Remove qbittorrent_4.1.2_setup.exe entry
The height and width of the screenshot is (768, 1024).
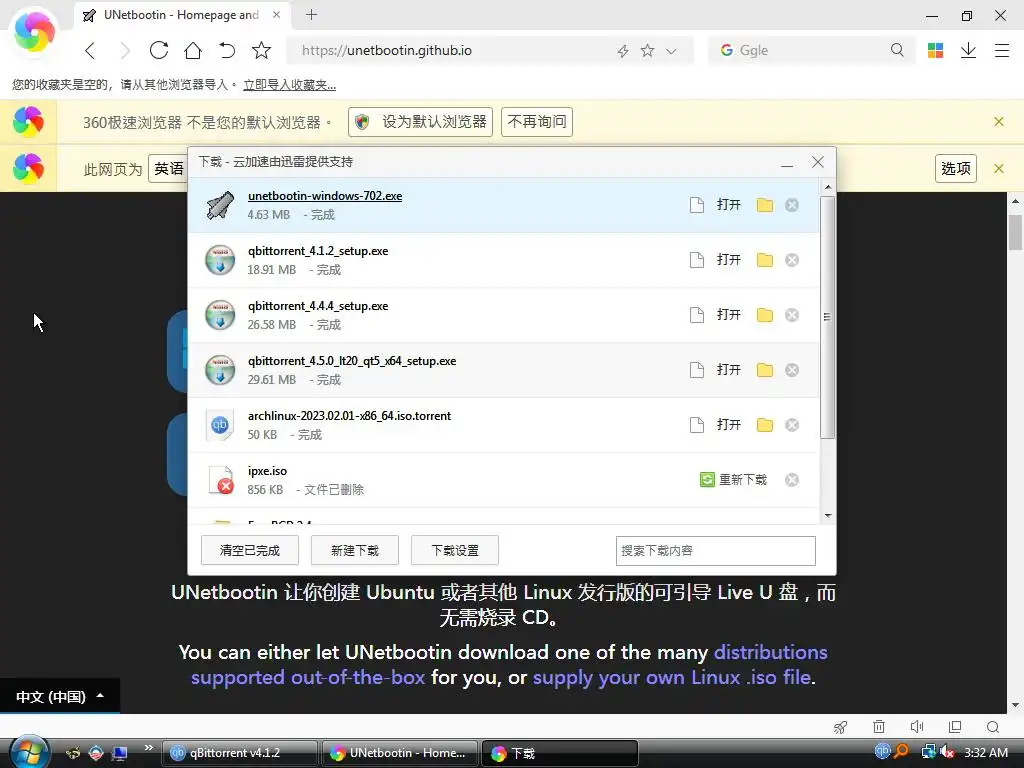[x=792, y=260]
